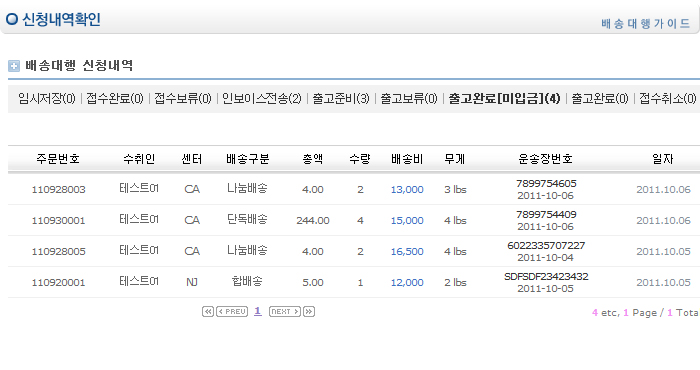This screenshot has height=370, width=700.
Task: Switch to 인보이스전송(2) tab
Action: [x=262, y=99]
